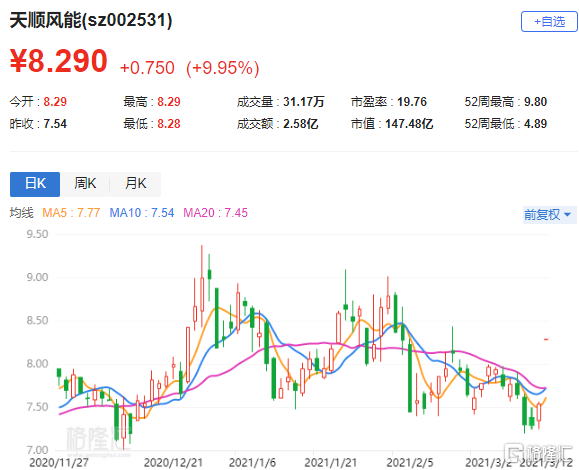Click the 成交额 2.58亿 turnover value
This screenshot has width=579, height=470.
click(x=277, y=124)
